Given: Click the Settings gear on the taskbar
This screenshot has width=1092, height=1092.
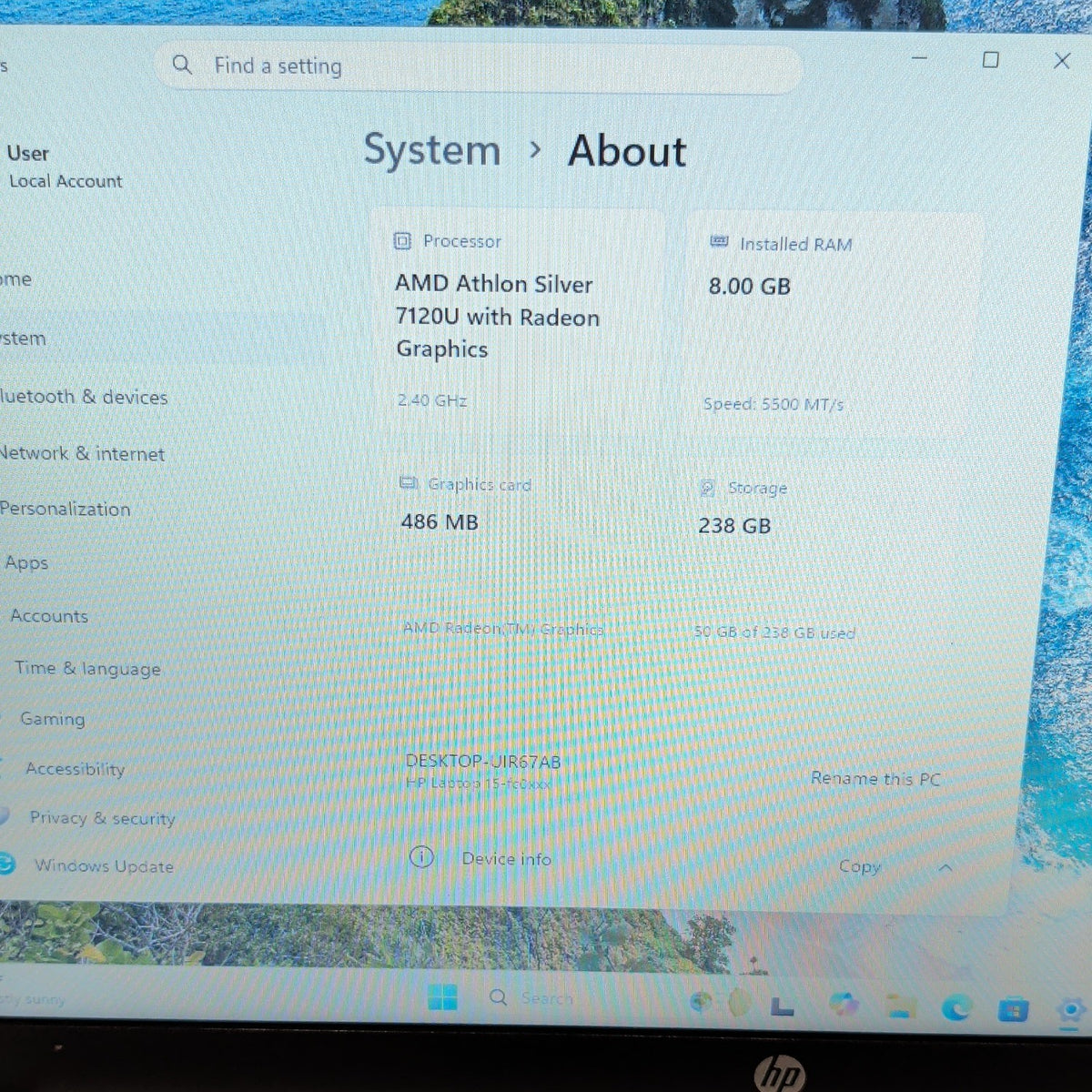Looking at the screenshot, I should (x=1072, y=1011).
